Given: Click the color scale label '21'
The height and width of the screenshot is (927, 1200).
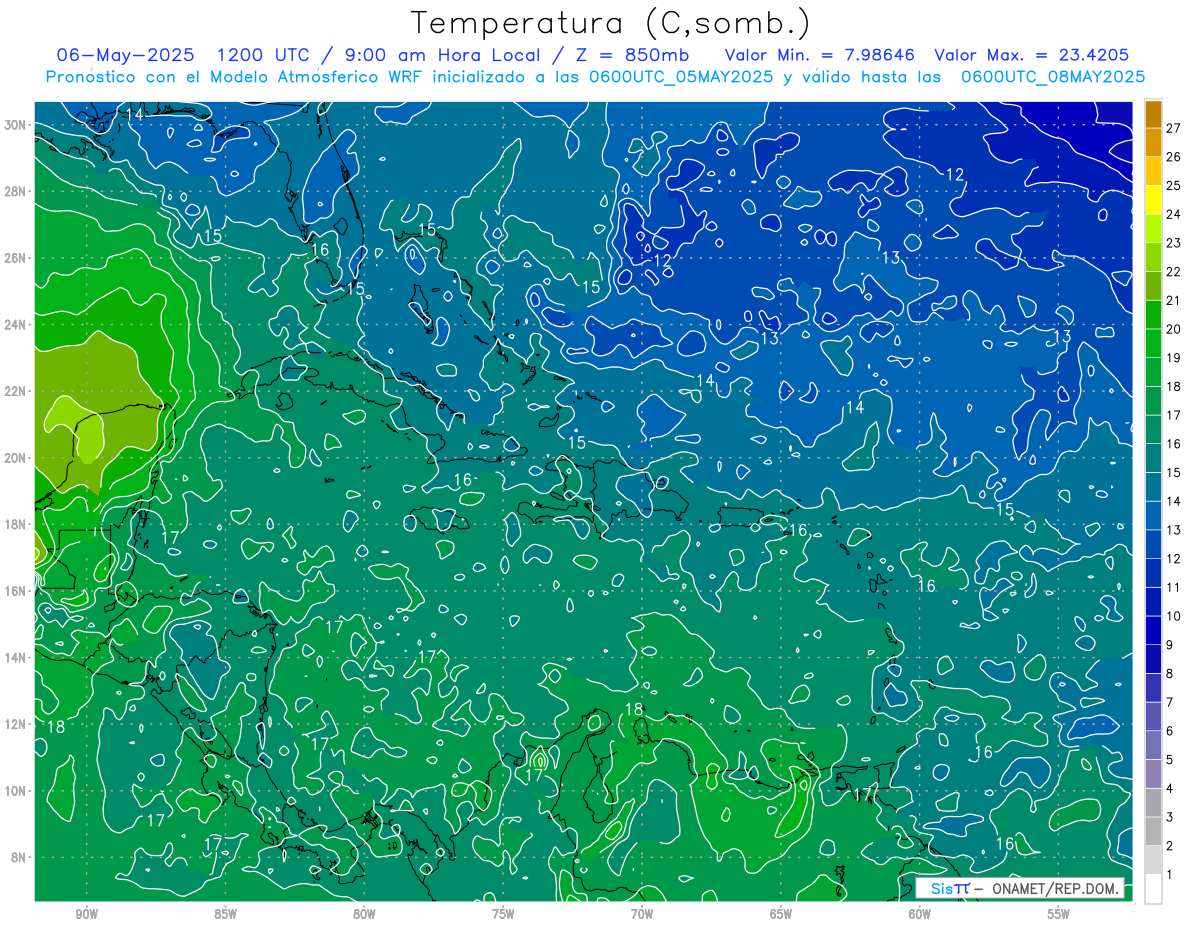Looking at the screenshot, I should click(1174, 300).
